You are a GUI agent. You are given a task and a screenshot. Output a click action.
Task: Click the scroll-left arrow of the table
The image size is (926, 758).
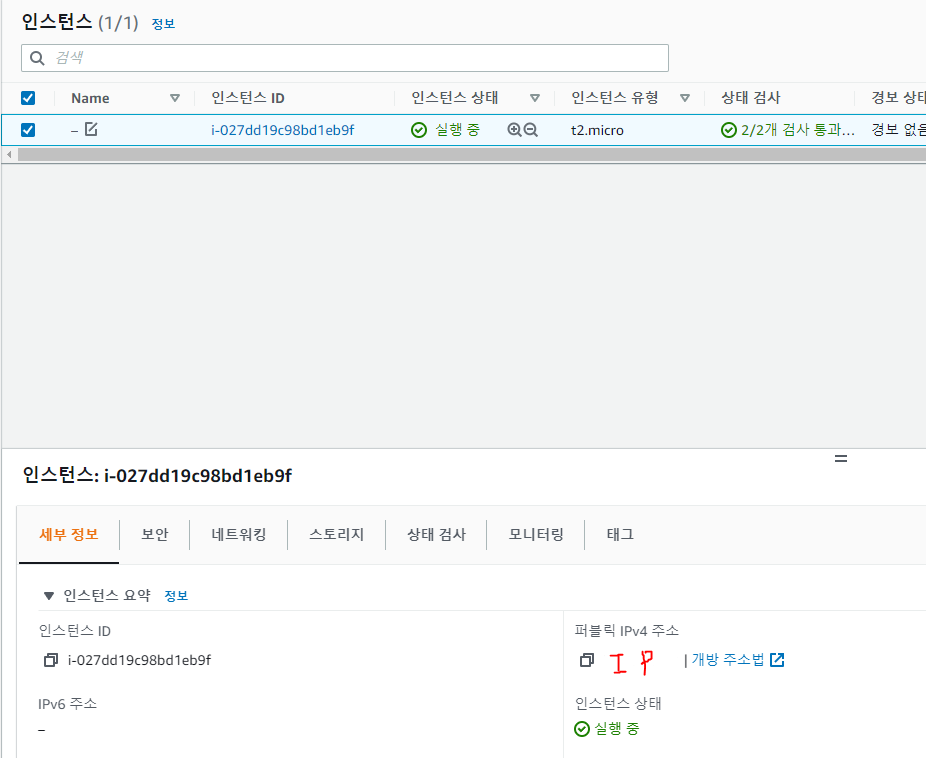coord(9,155)
